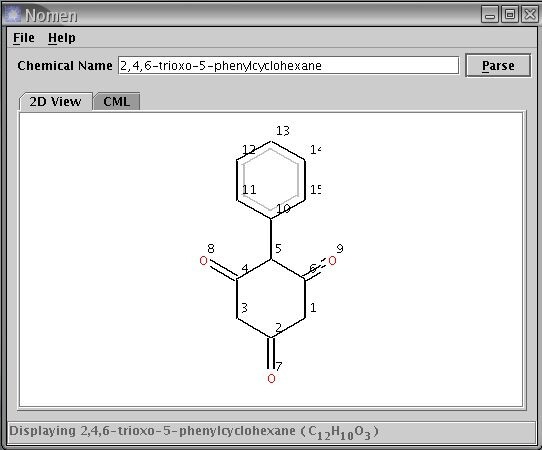Click the oxygen atom labeled 8
Image resolution: width=542 pixels, height=450 pixels.
pos(204,261)
